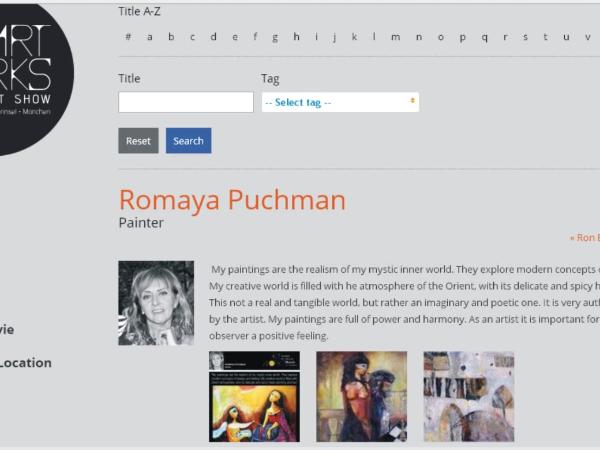Viewport: 600px width, 450px height.
Task: Go to previous artist Ron link
Action: click(x=585, y=238)
